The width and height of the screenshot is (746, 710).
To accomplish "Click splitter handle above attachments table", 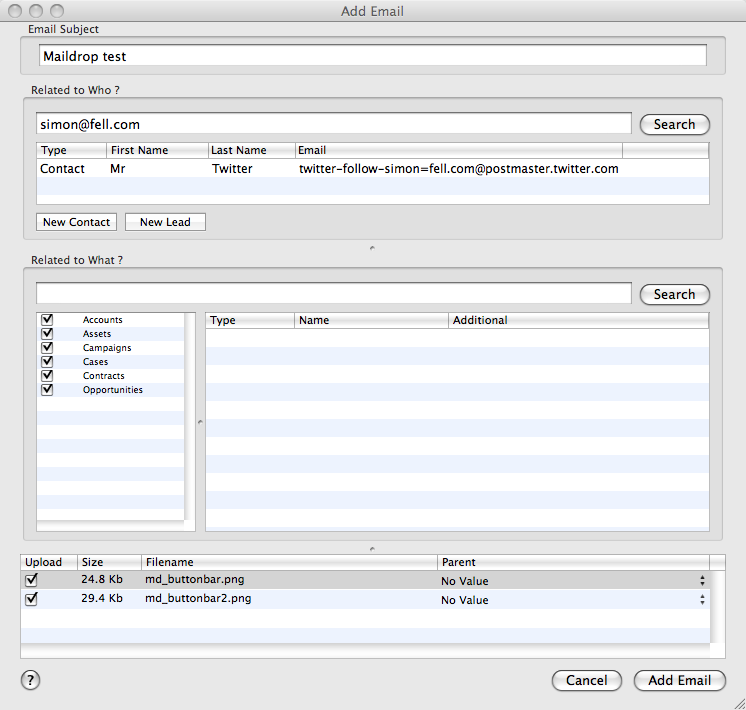I will (372, 547).
